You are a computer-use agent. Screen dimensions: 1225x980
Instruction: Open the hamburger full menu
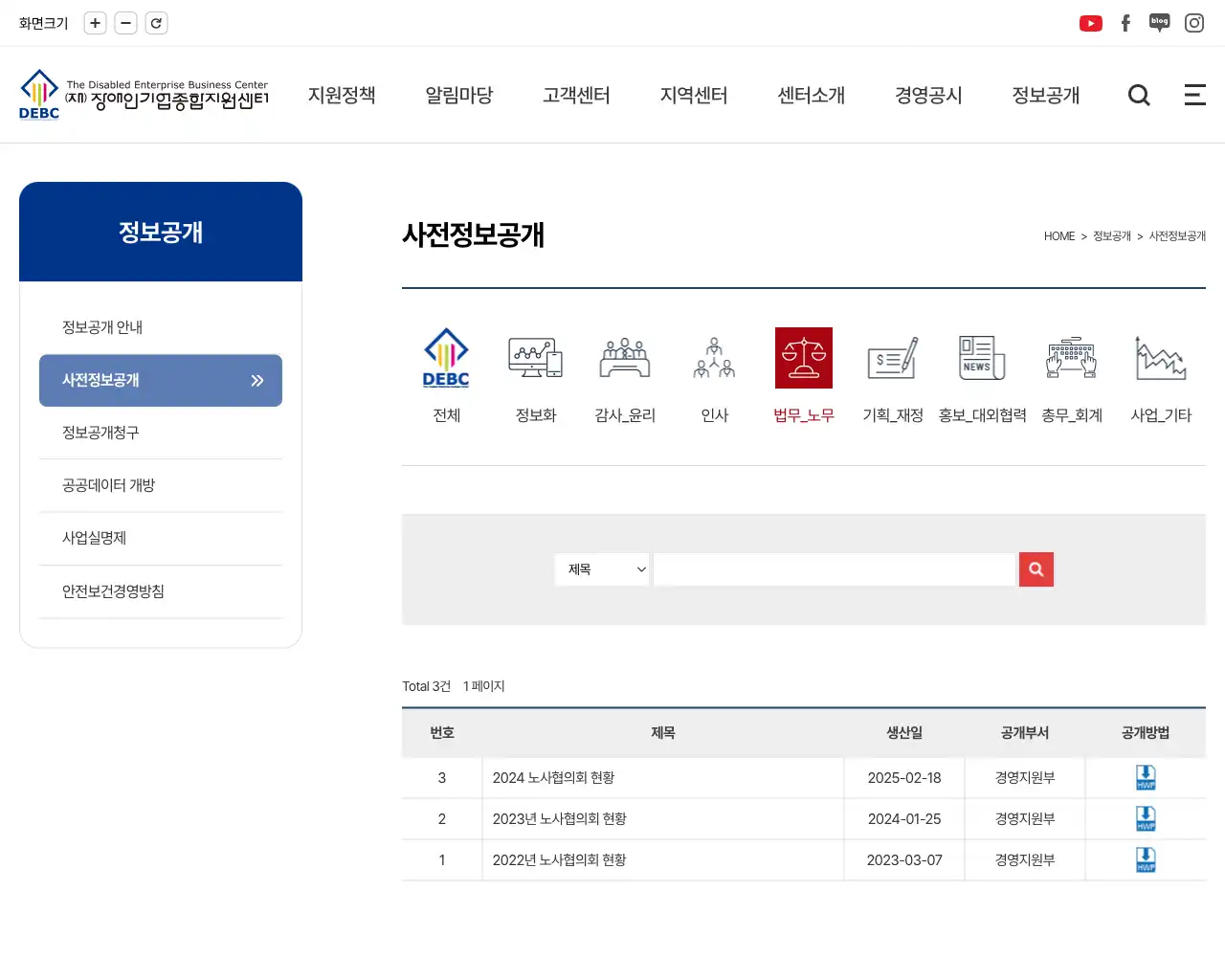[x=1195, y=95]
